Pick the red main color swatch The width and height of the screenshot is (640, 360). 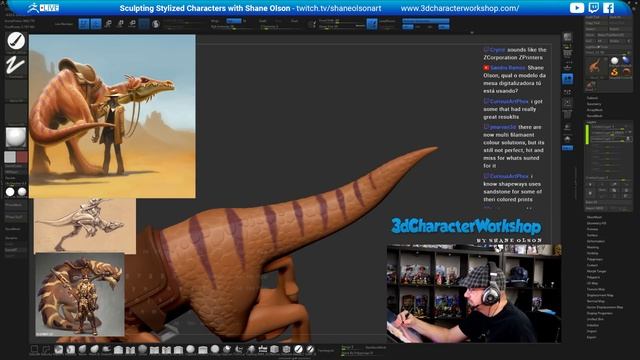pos(22,157)
